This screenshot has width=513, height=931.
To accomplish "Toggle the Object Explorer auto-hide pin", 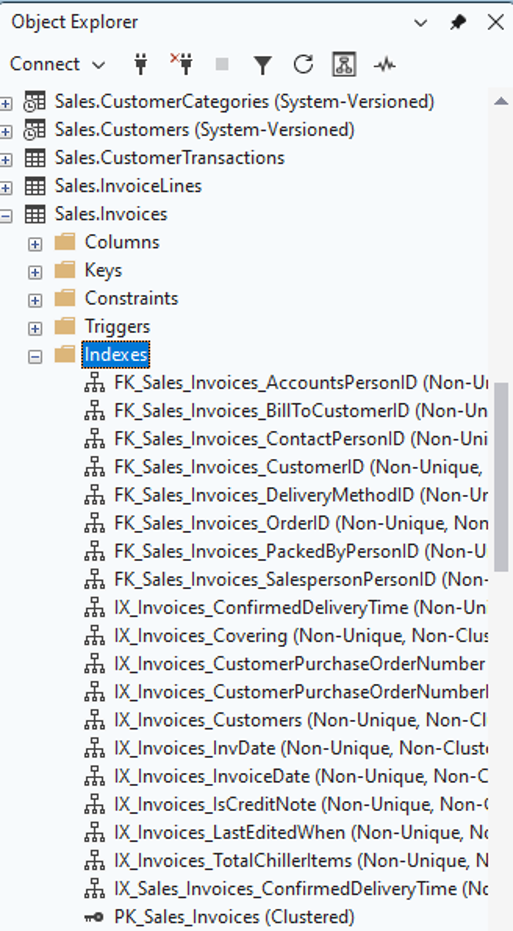I will point(458,23).
